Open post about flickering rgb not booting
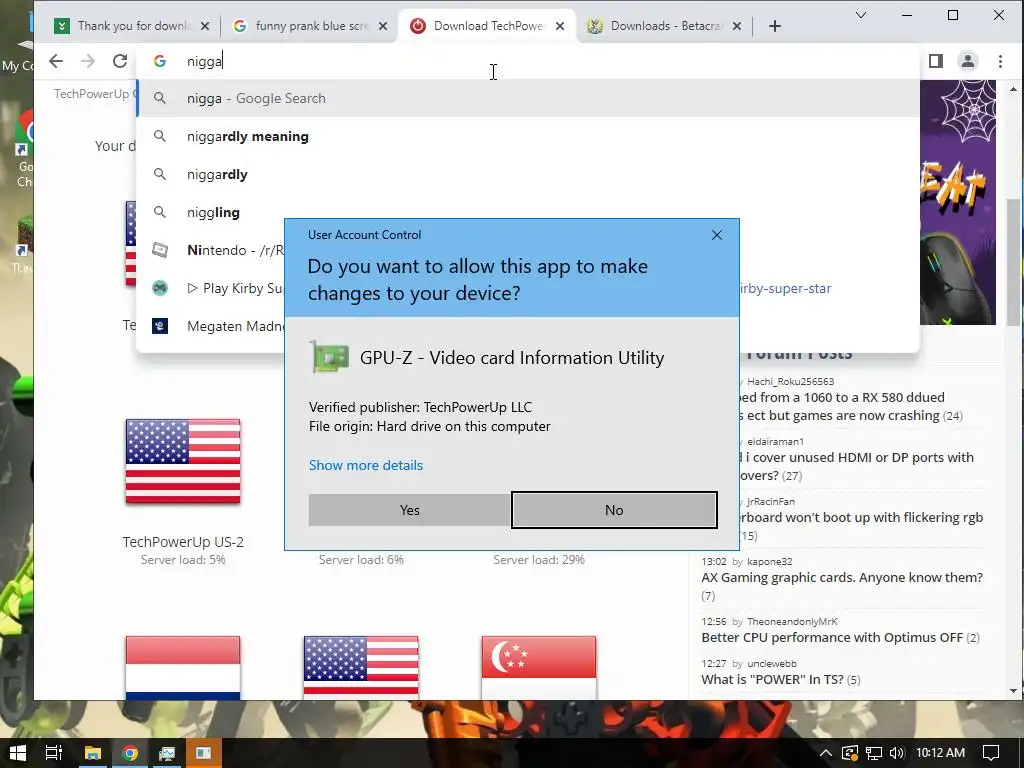This screenshot has width=1024, height=768. click(x=861, y=517)
